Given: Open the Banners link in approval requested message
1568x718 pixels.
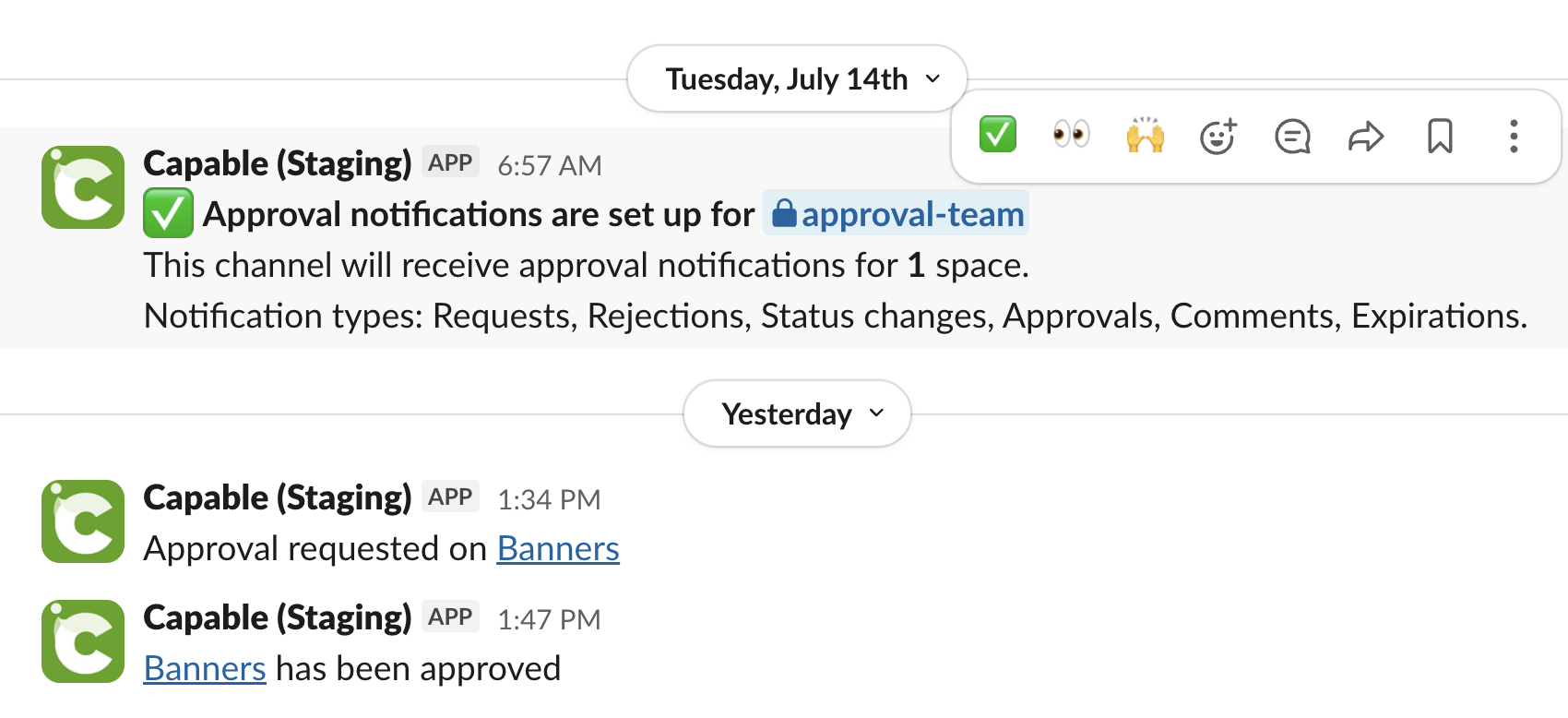Looking at the screenshot, I should pyautogui.click(x=558, y=548).
